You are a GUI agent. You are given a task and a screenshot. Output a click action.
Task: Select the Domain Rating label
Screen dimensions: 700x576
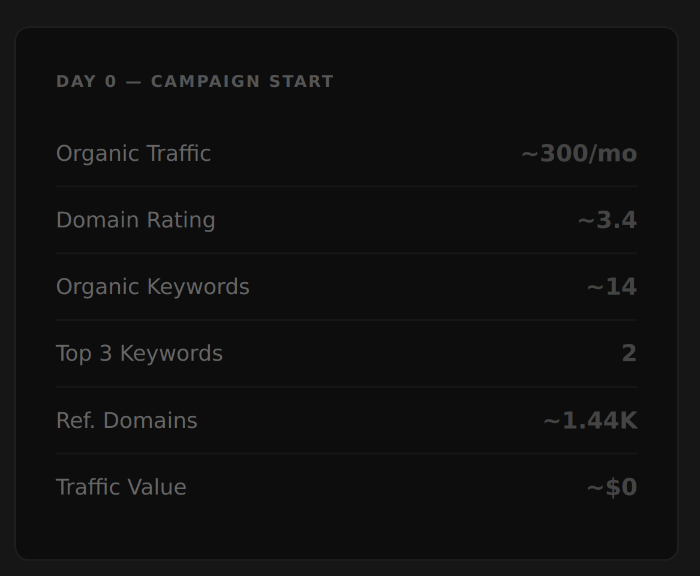[135, 220]
